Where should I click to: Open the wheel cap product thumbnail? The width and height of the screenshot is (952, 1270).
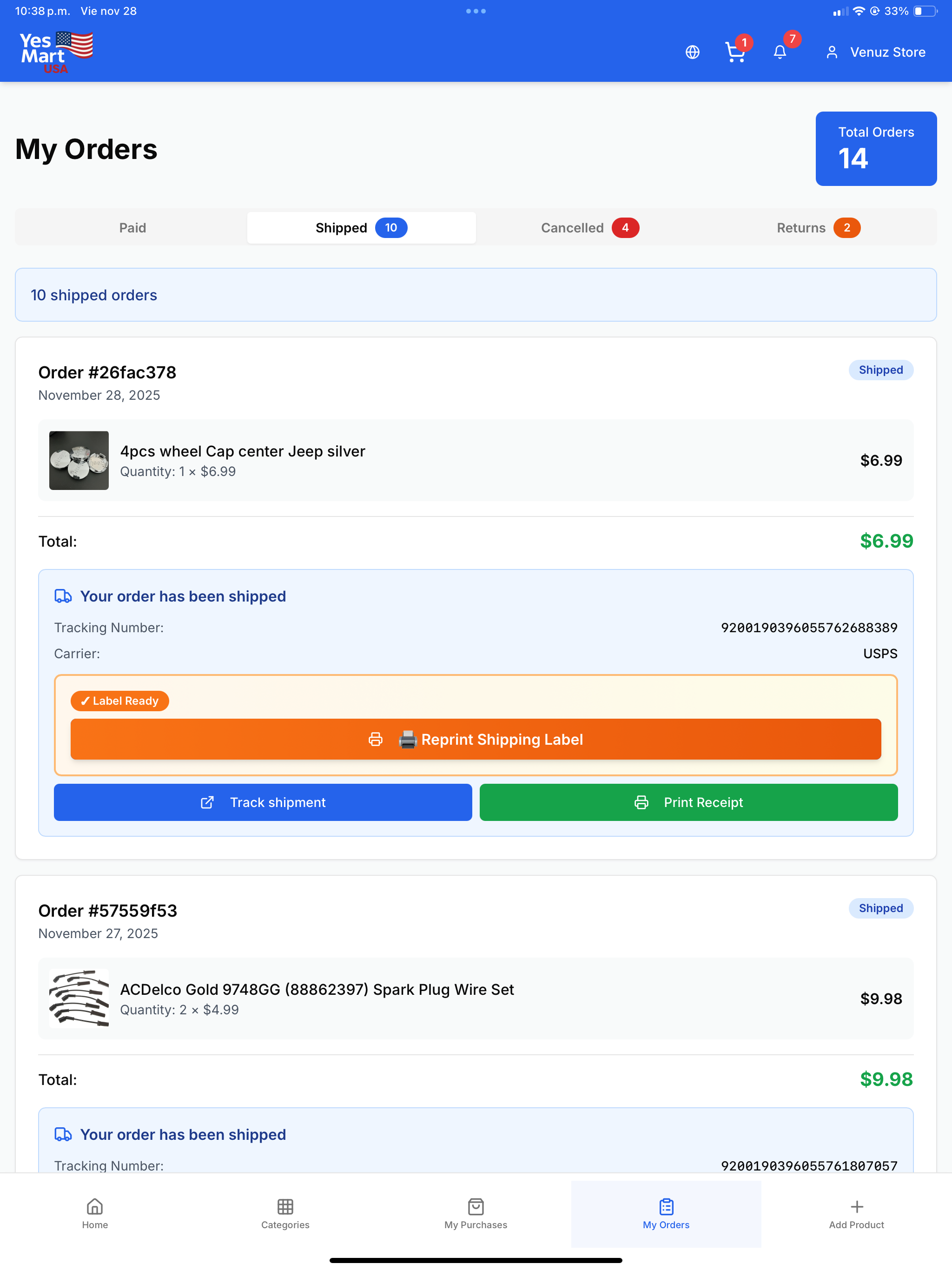(79, 461)
